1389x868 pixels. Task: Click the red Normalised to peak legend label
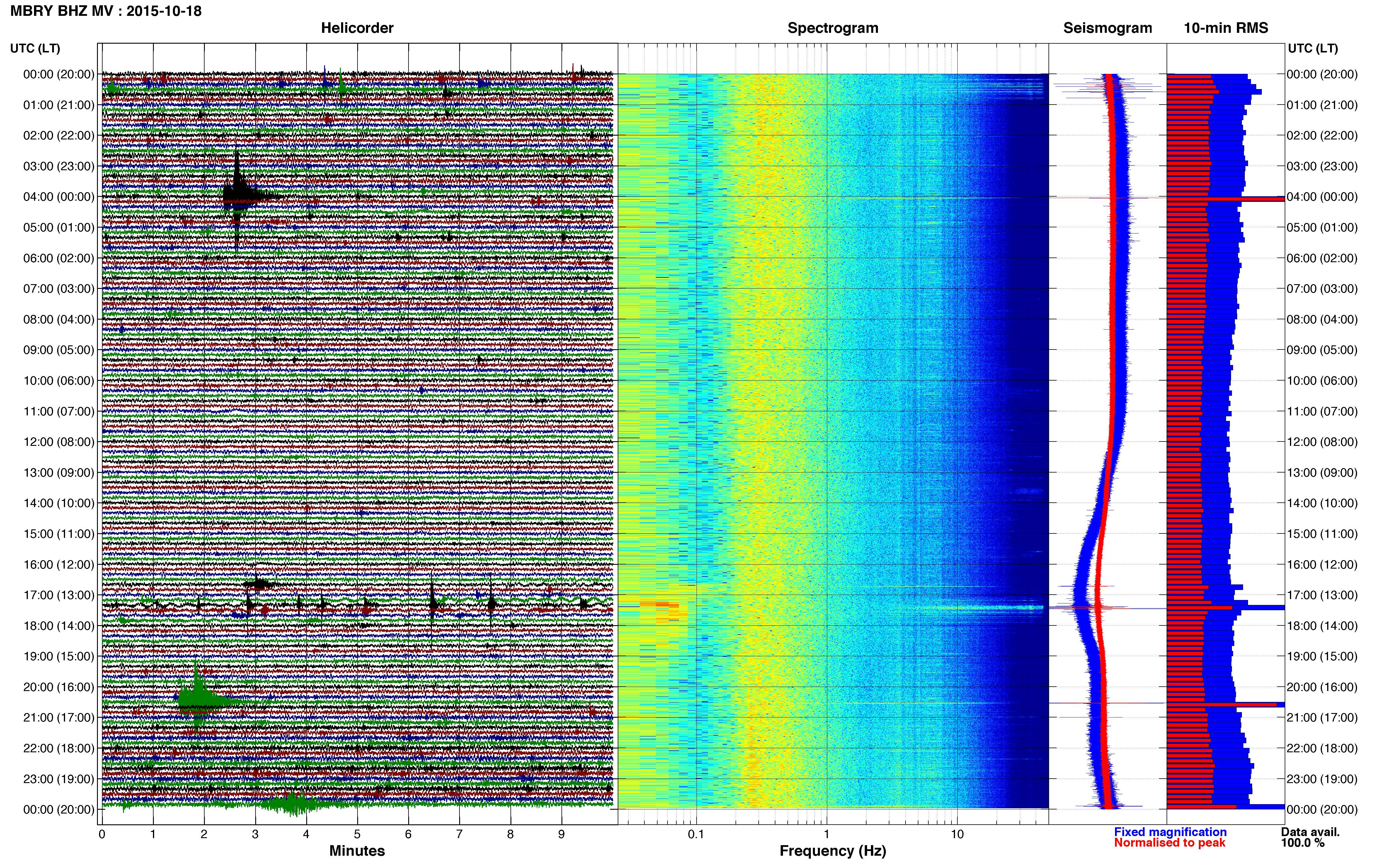point(1170,843)
